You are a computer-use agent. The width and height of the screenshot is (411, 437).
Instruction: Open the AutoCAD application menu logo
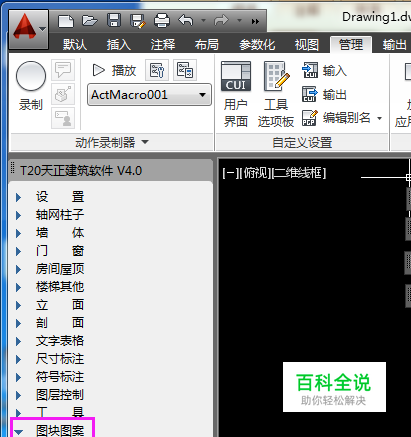coord(25,27)
